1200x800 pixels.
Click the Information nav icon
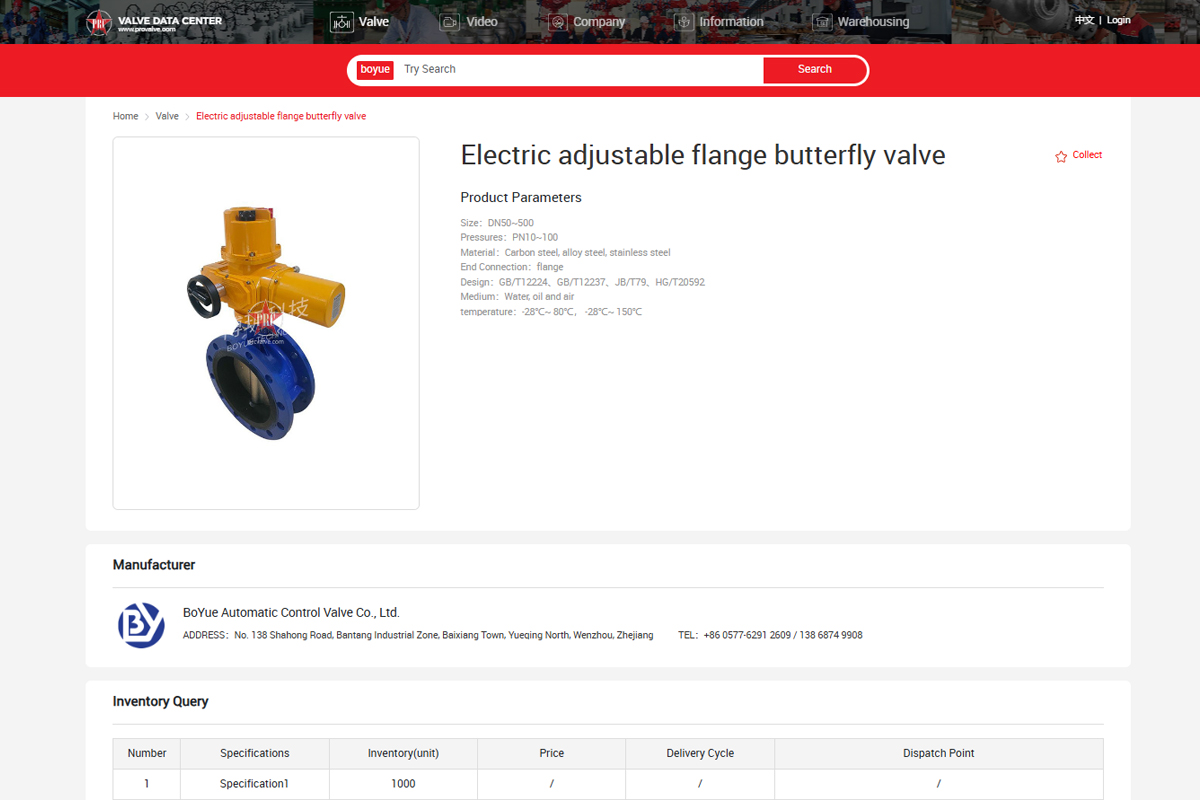tap(684, 22)
